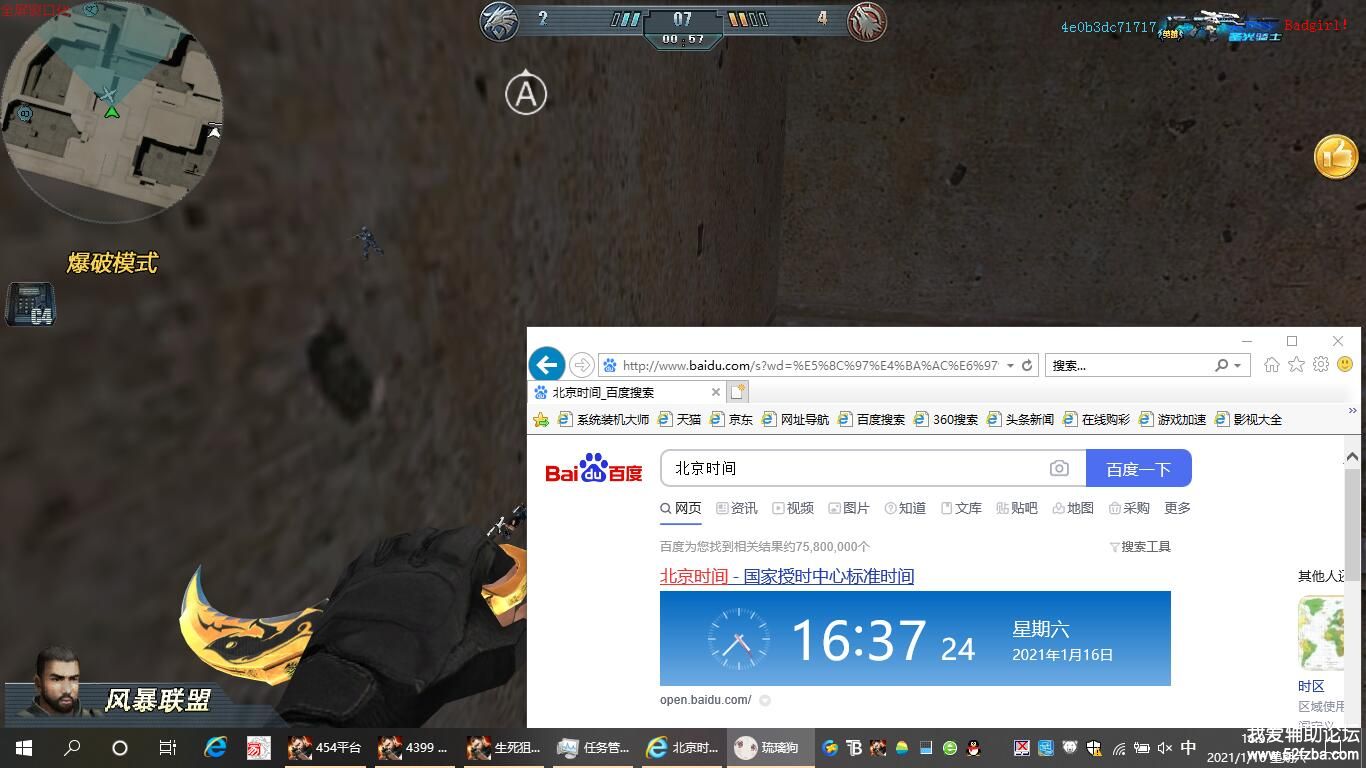Click the circled A marker in game
The height and width of the screenshot is (768, 1366).
(526, 94)
